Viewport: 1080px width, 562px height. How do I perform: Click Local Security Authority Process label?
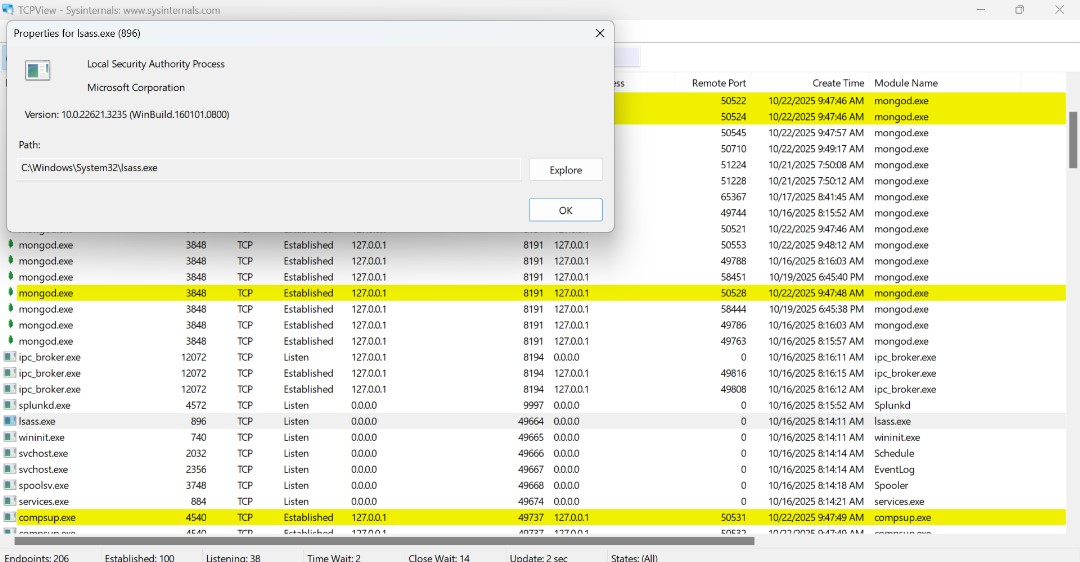(156, 64)
